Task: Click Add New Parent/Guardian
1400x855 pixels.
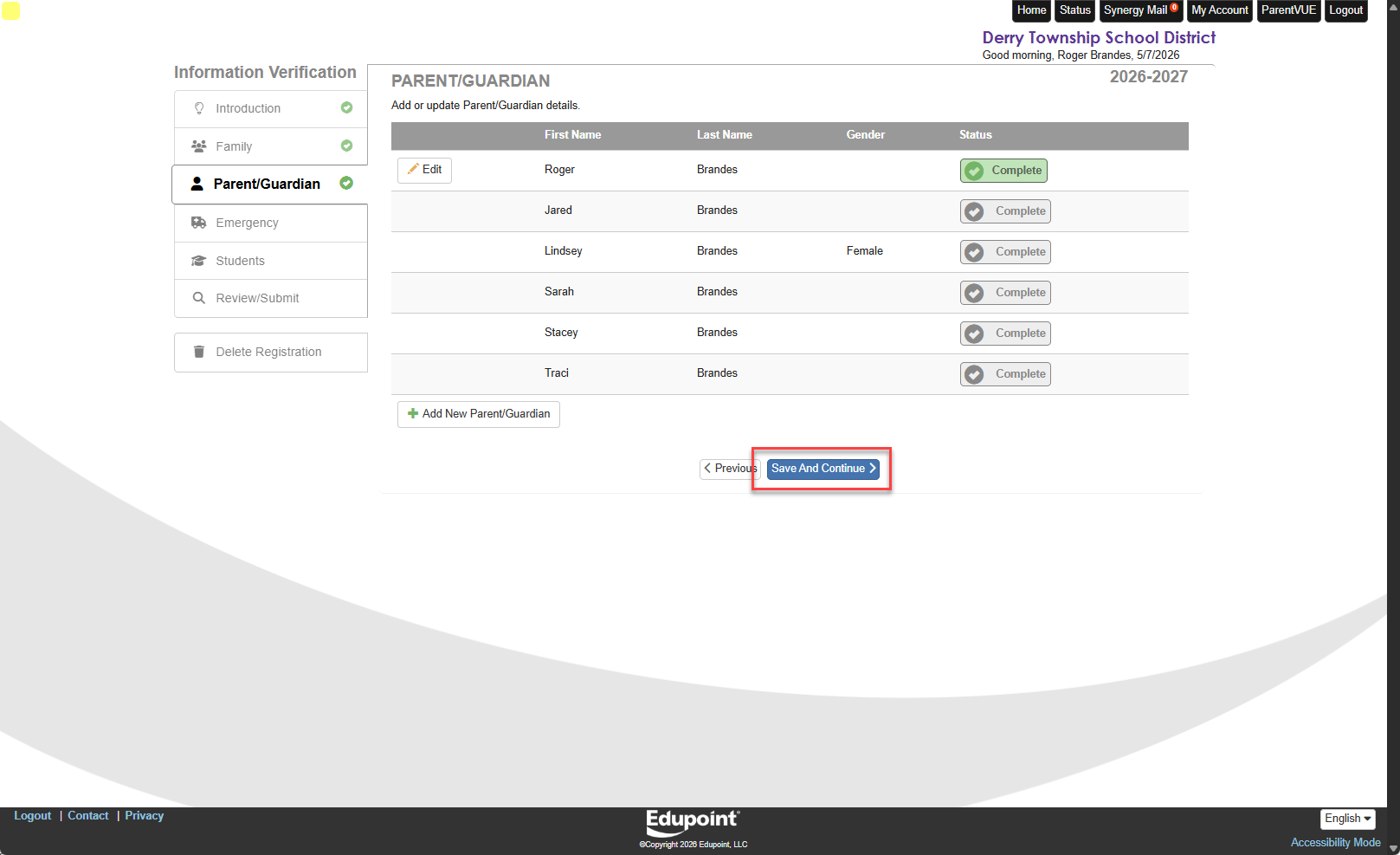Action: click(x=479, y=414)
